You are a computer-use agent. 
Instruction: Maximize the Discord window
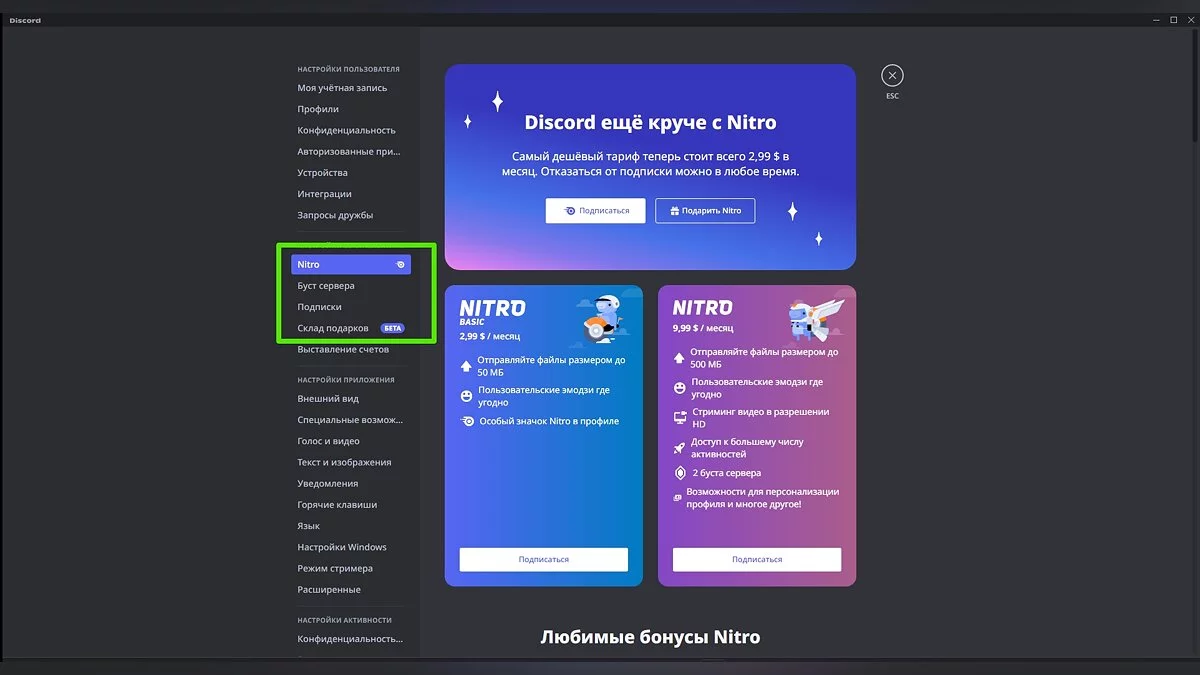point(1173,20)
